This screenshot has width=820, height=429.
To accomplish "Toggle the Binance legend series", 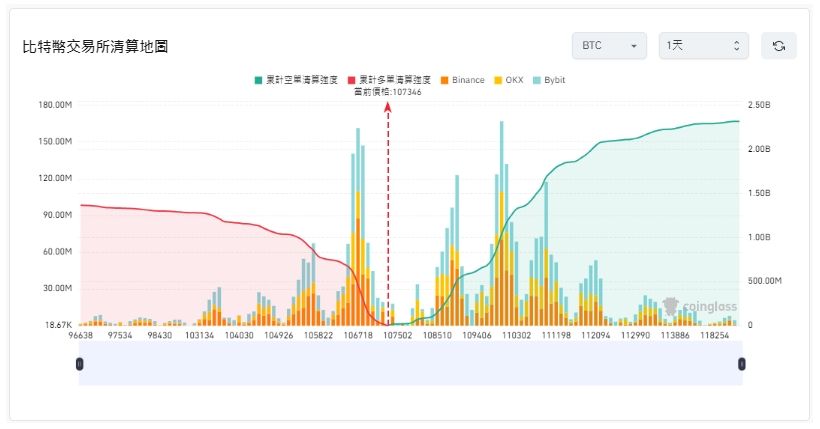I will click(x=462, y=80).
